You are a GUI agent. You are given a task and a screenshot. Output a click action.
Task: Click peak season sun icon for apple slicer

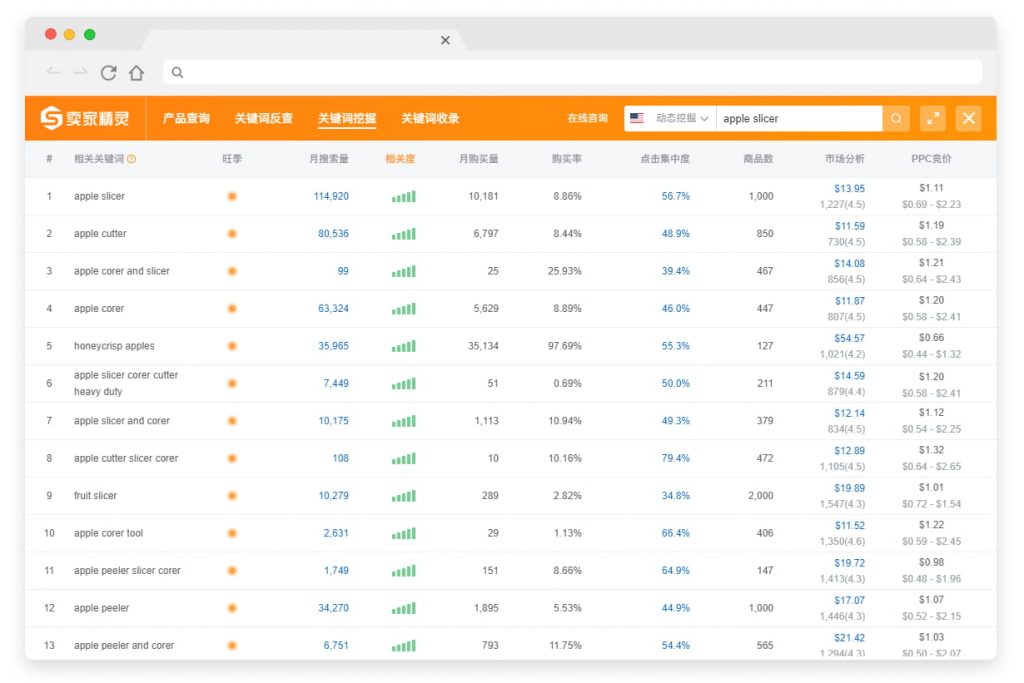pyautogui.click(x=232, y=196)
